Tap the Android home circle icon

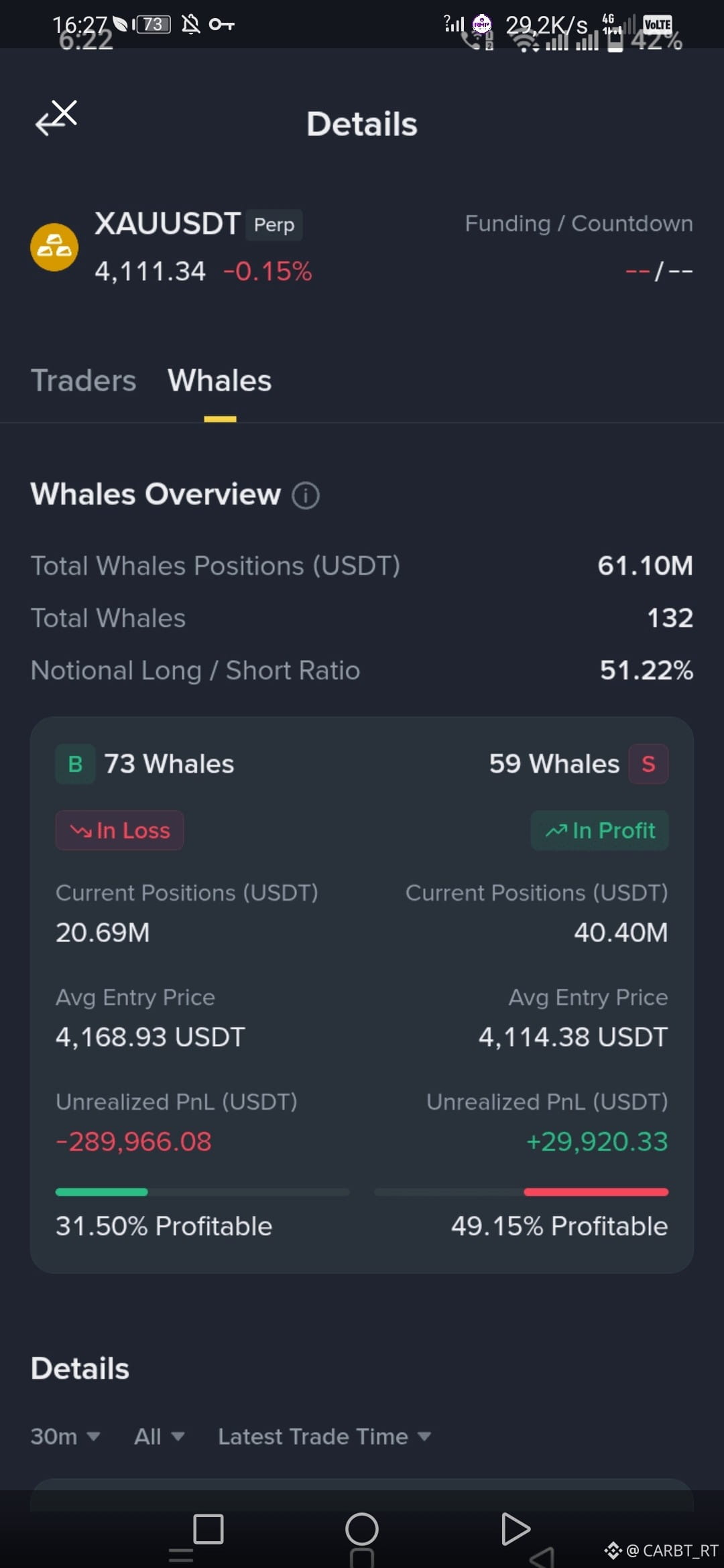(x=362, y=1529)
